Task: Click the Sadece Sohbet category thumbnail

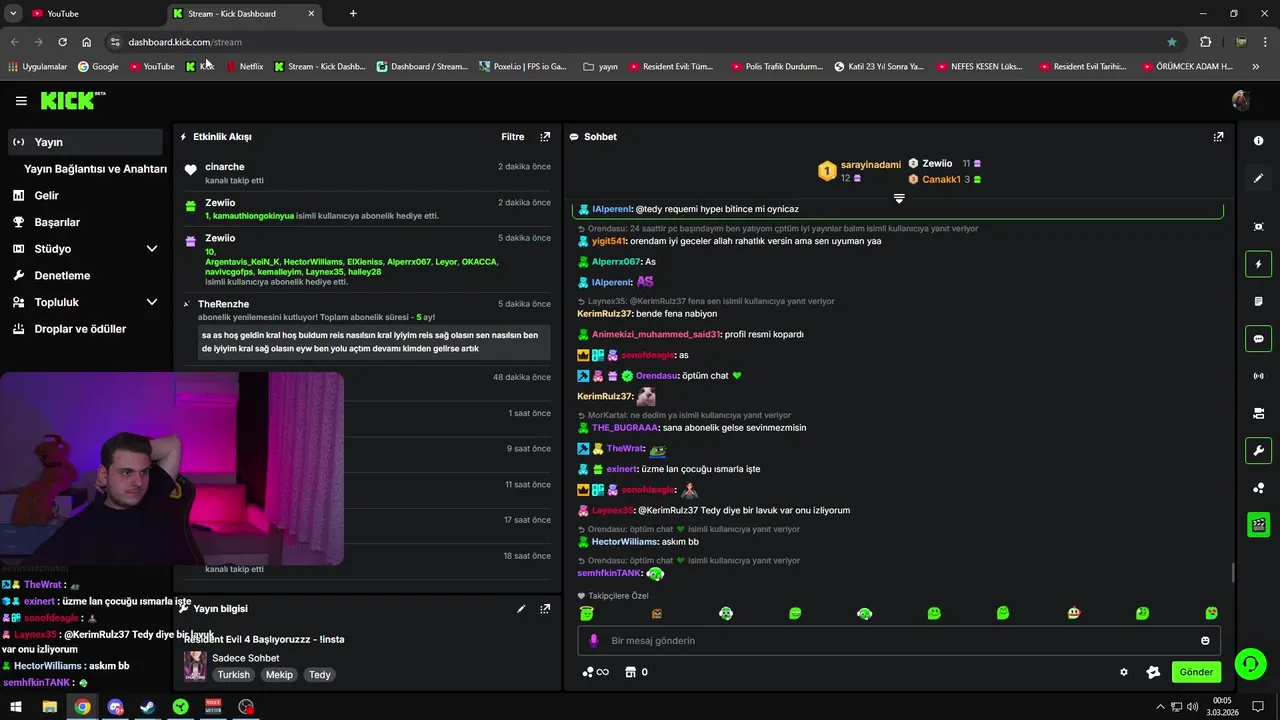Action: [x=196, y=666]
